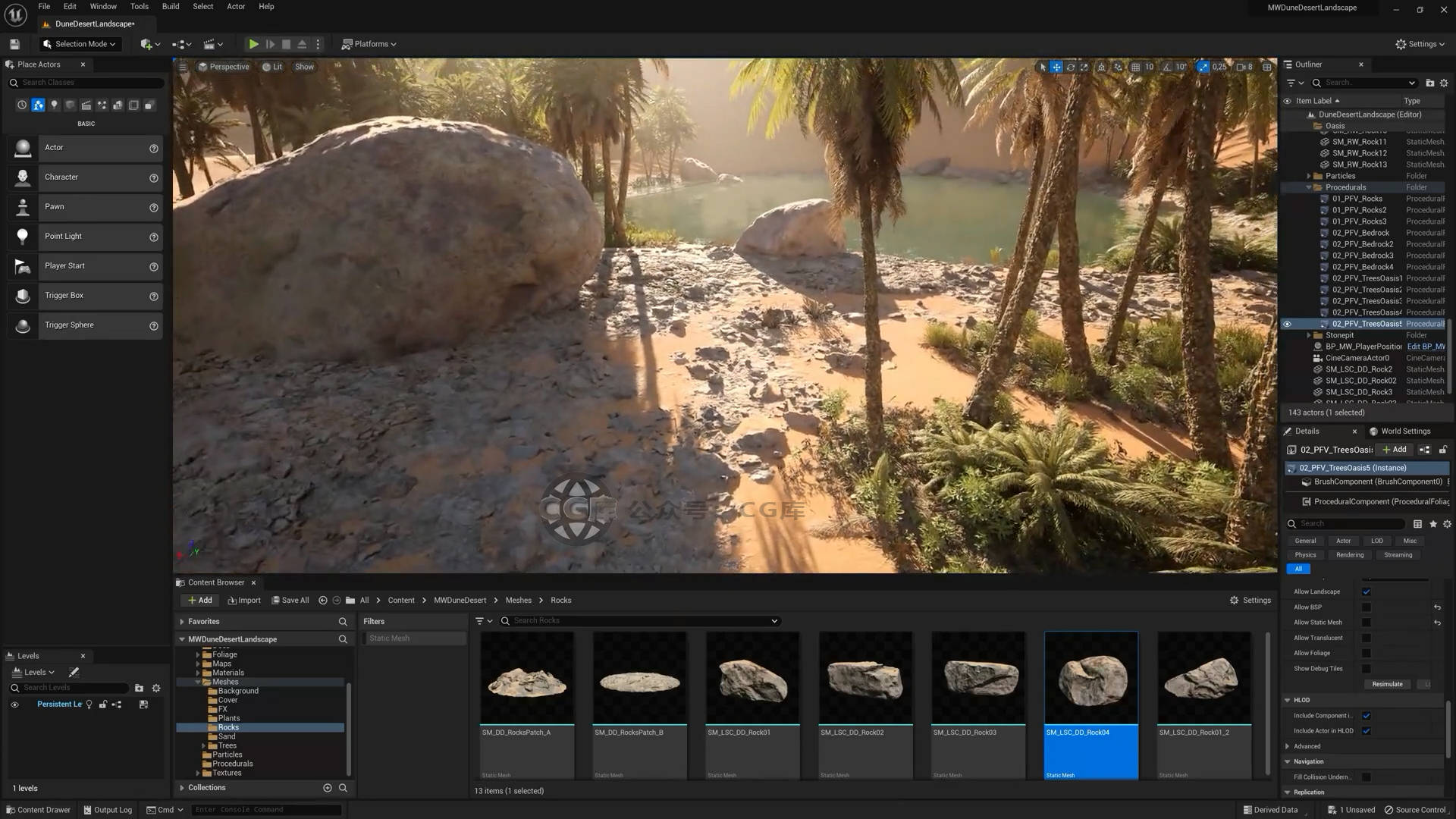Enable the Allow Static Mesh checkbox
Viewport: 1456px width, 819px height.
(1366, 623)
